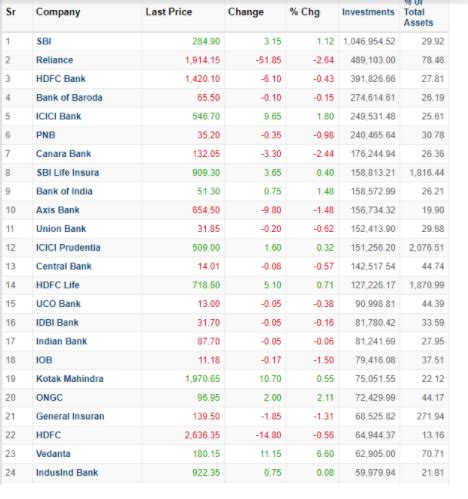The width and height of the screenshot is (468, 499).
Task: Select General Insuran total assets 271.94
Action: [430, 416]
